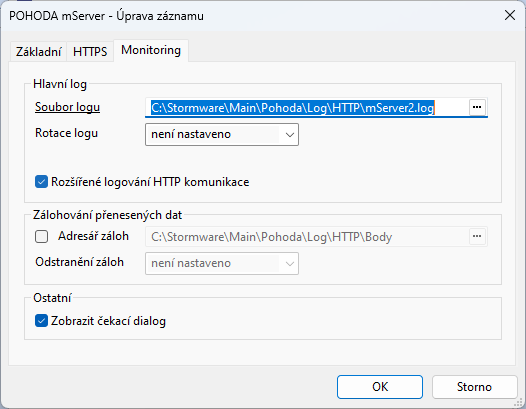Select the Monitoring tab

point(151,50)
